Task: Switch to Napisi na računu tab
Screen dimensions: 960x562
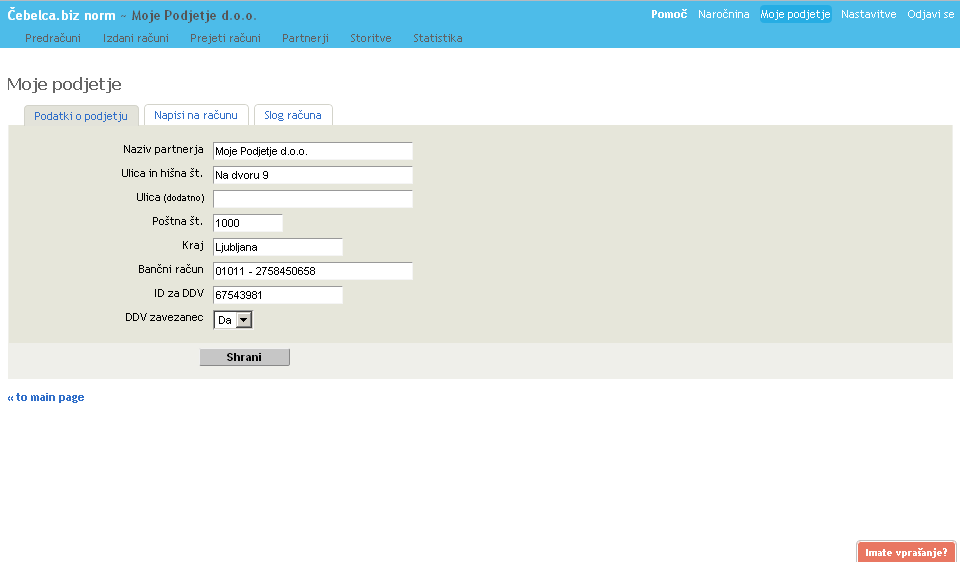Action: [x=196, y=115]
